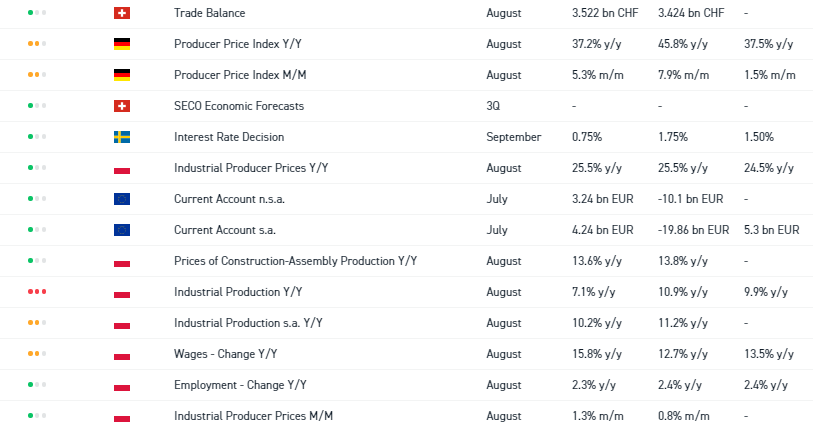The width and height of the screenshot is (813, 430).
Task: Click the 37.5% y/y German PPI forecast value
Action: [768, 44]
